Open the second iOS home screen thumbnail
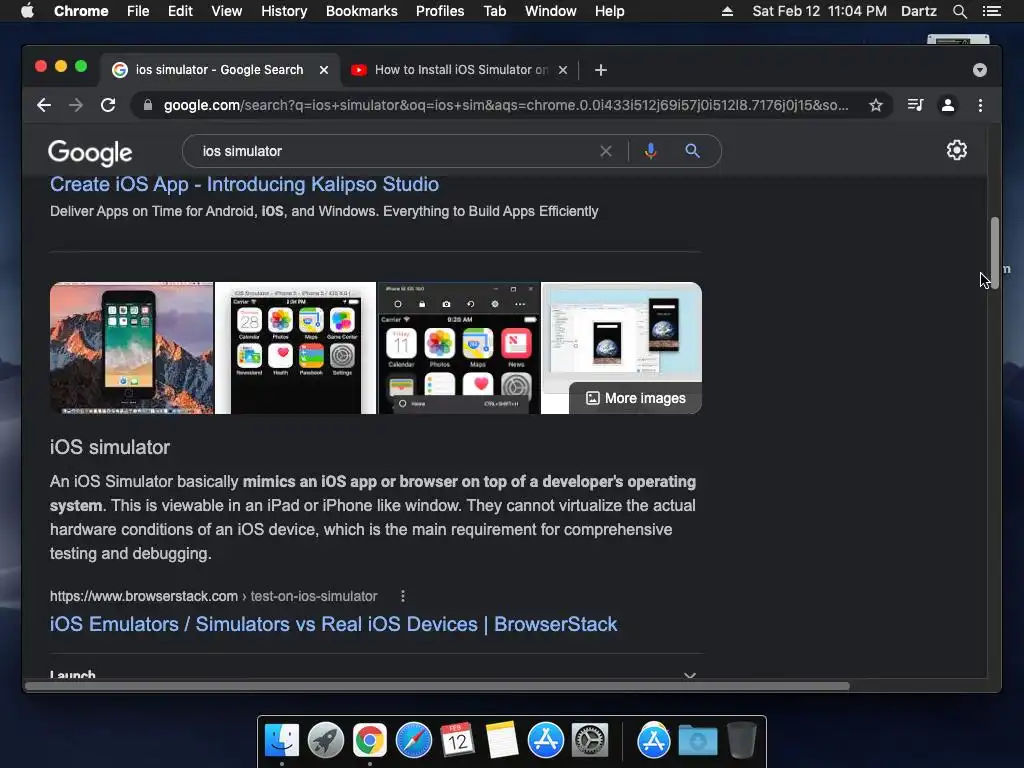This screenshot has width=1024, height=768. click(295, 348)
